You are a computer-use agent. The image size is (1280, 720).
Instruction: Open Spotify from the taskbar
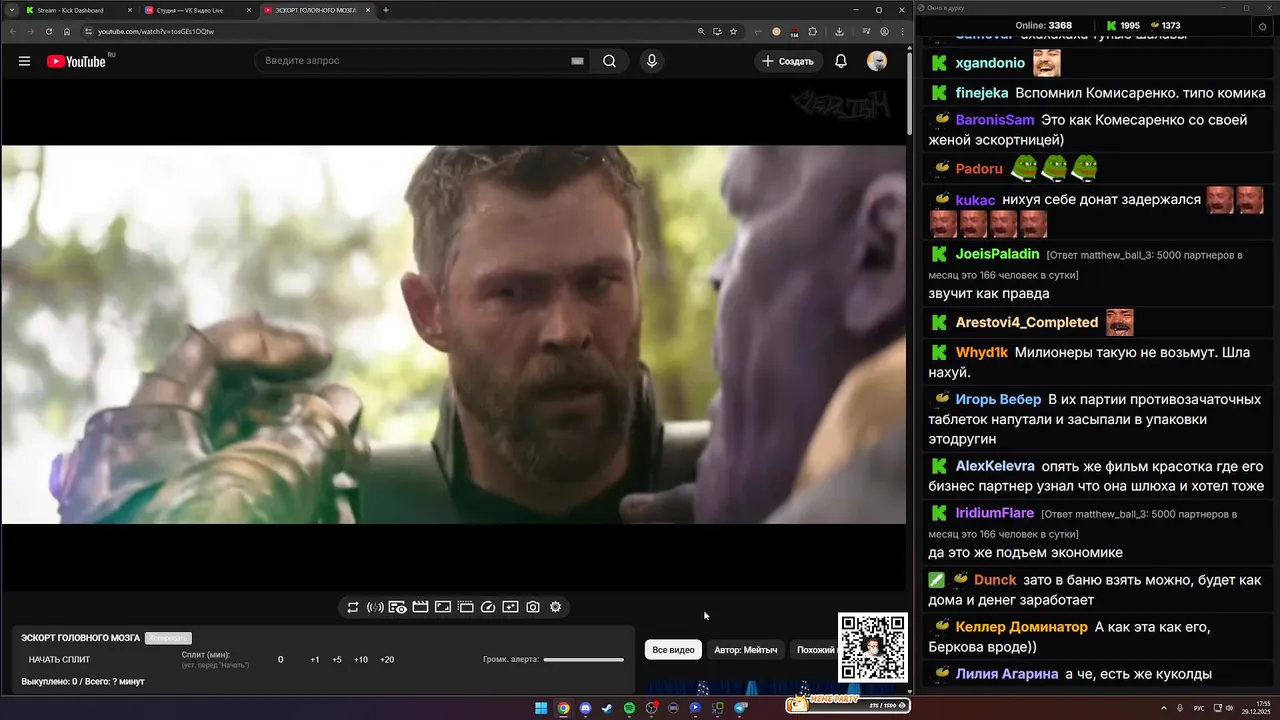[x=629, y=708]
